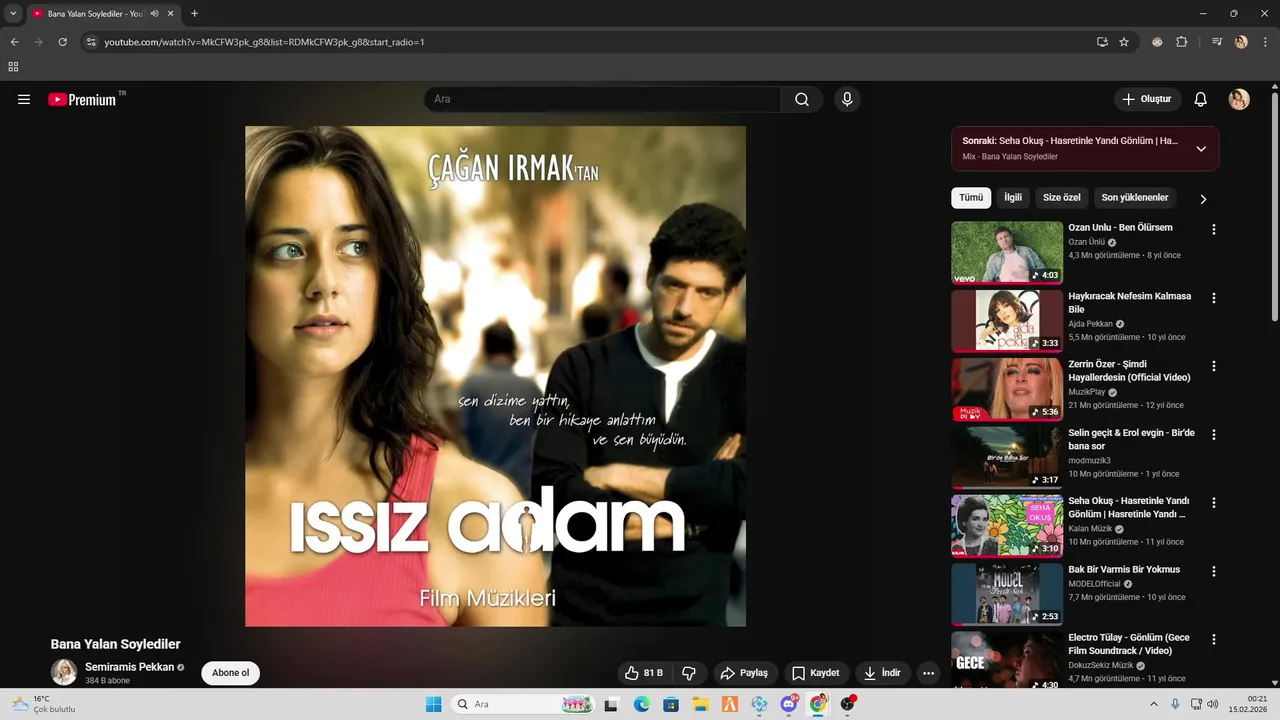This screenshot has height=720, width=1280.
Task: Go to YouTube Premium home logo
Action: pos(82,99)
